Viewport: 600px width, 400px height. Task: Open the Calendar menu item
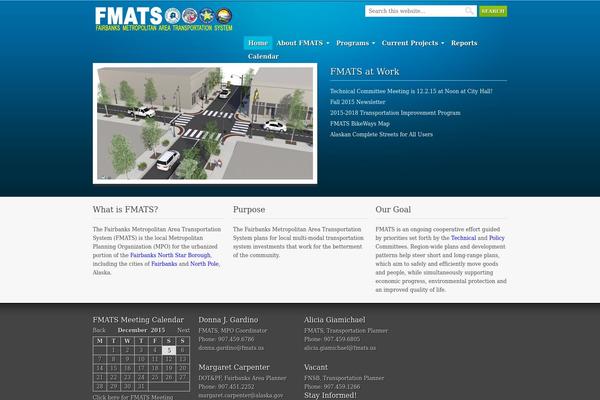tap(263, 56)
